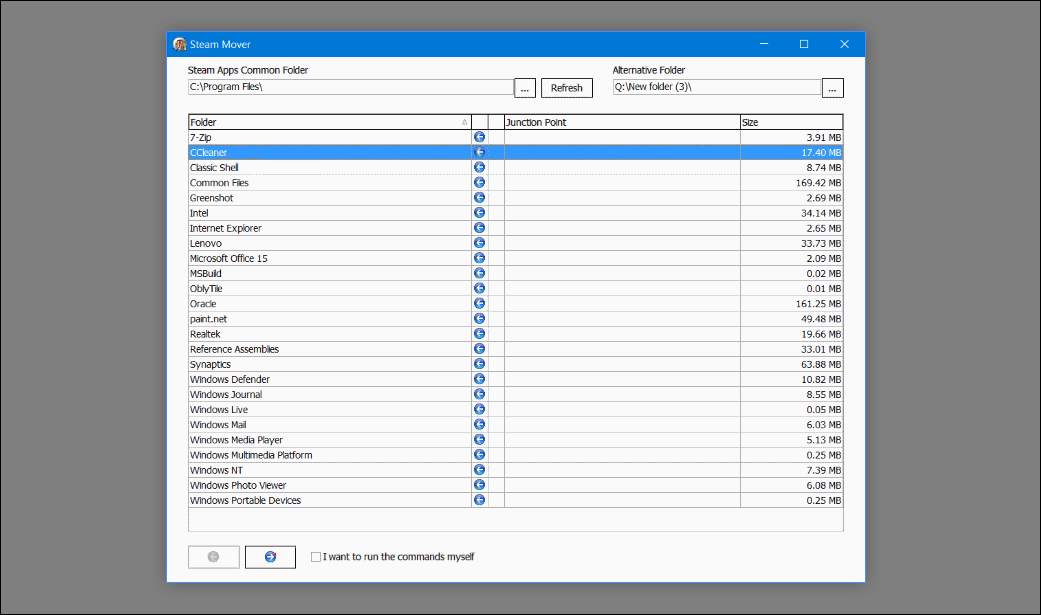This screenshot has height=615, width=1041.
Task: Click the arrow icon in the Lenovo row
Action: (x=479, y=243)
